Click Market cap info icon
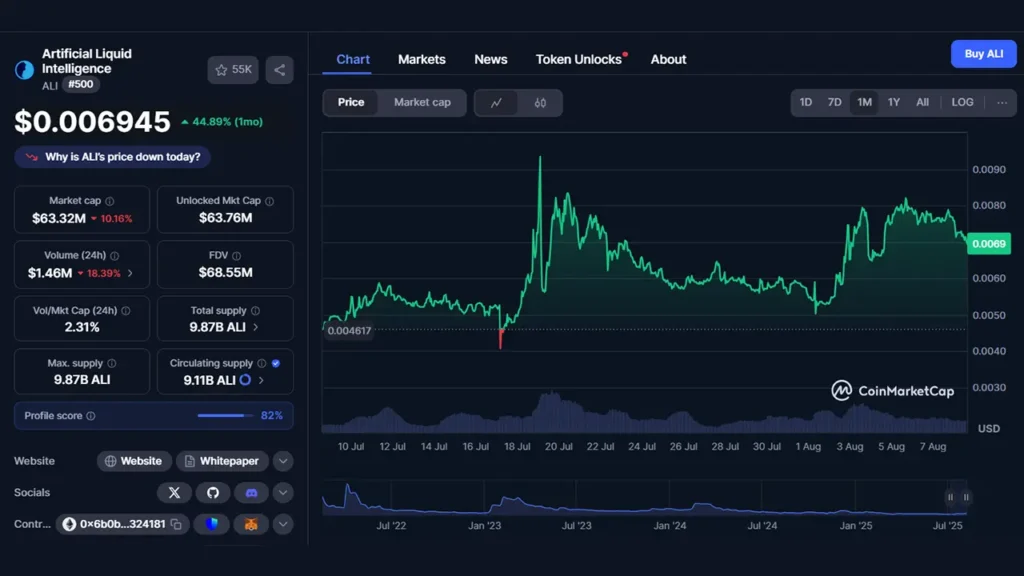 [x=110, y=201]
